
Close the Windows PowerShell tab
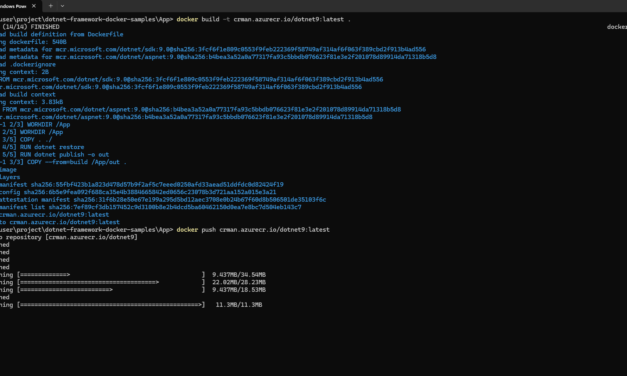[x=34, y=6]
